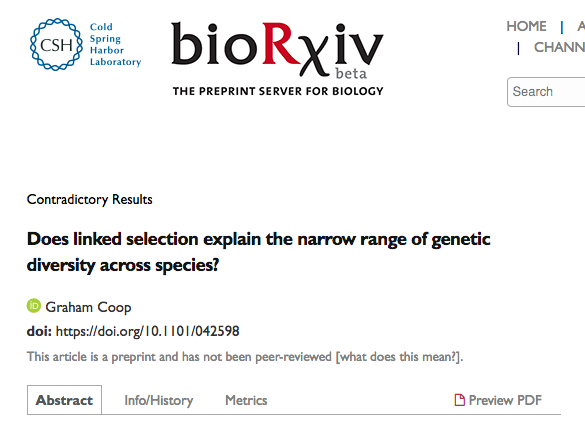
Task: Click the 'what does this mean?' link
Action: [x=399, y=357]
